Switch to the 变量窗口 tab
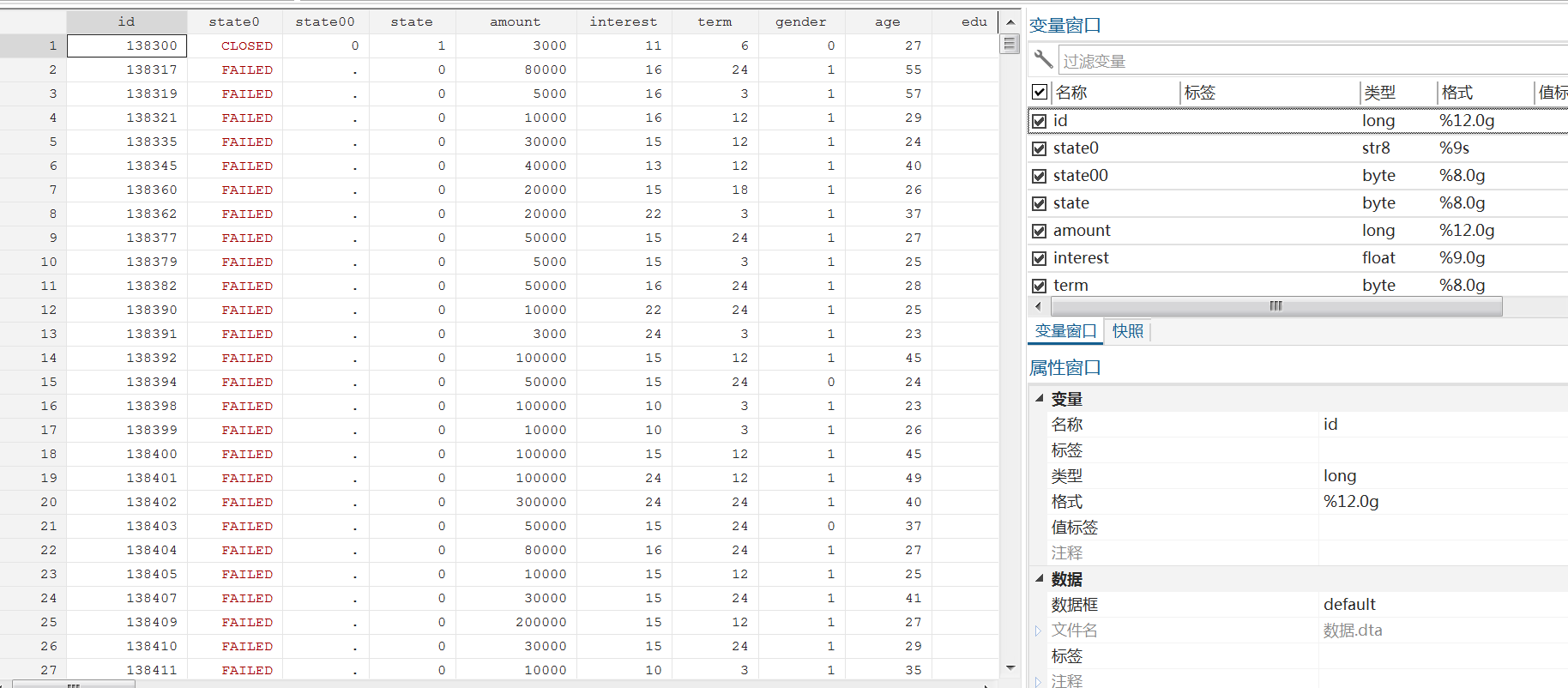Screen dimensions: 1568x688 [1065, 331]
